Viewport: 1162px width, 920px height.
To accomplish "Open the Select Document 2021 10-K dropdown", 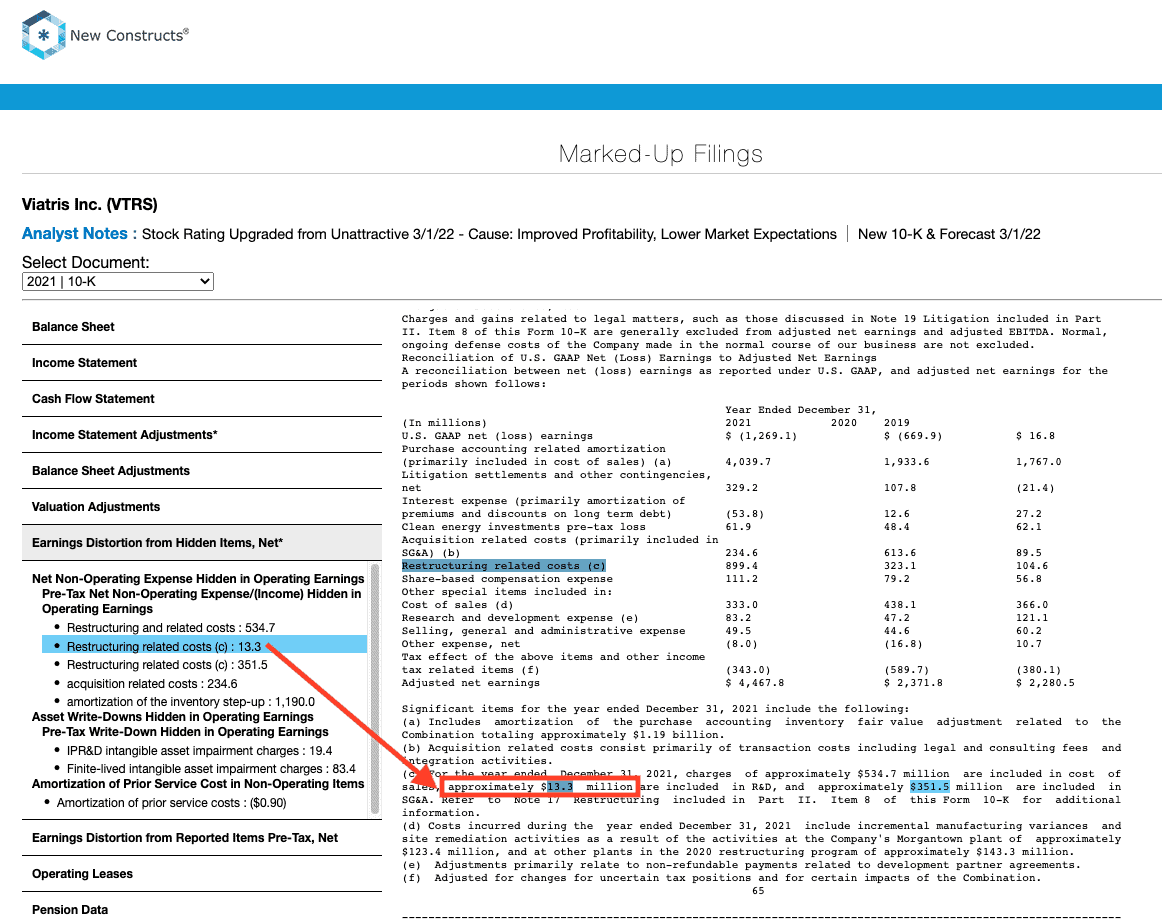I will click(x=118, y=282).
